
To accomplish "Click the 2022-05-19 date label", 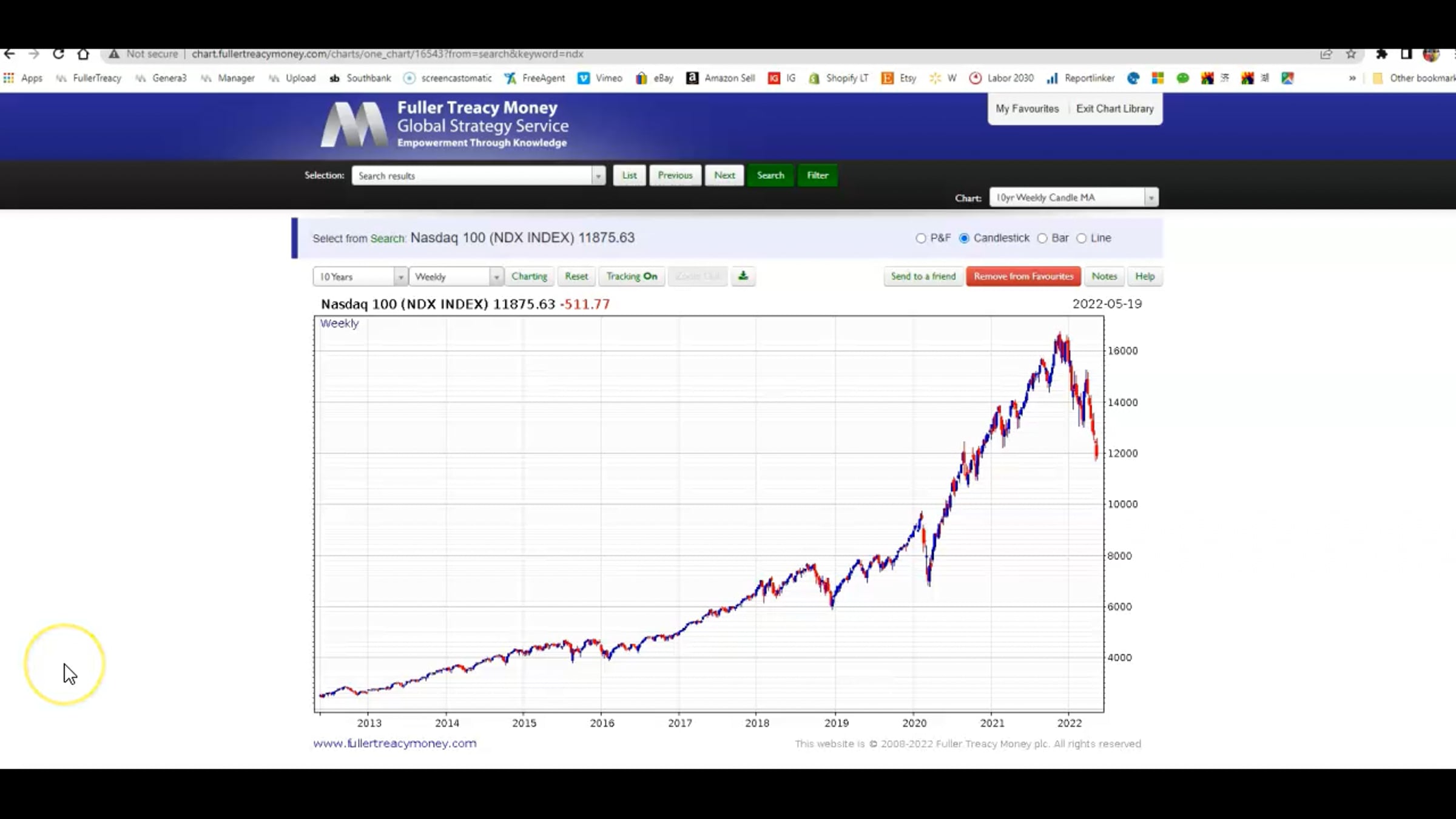I will (1107, 304).
